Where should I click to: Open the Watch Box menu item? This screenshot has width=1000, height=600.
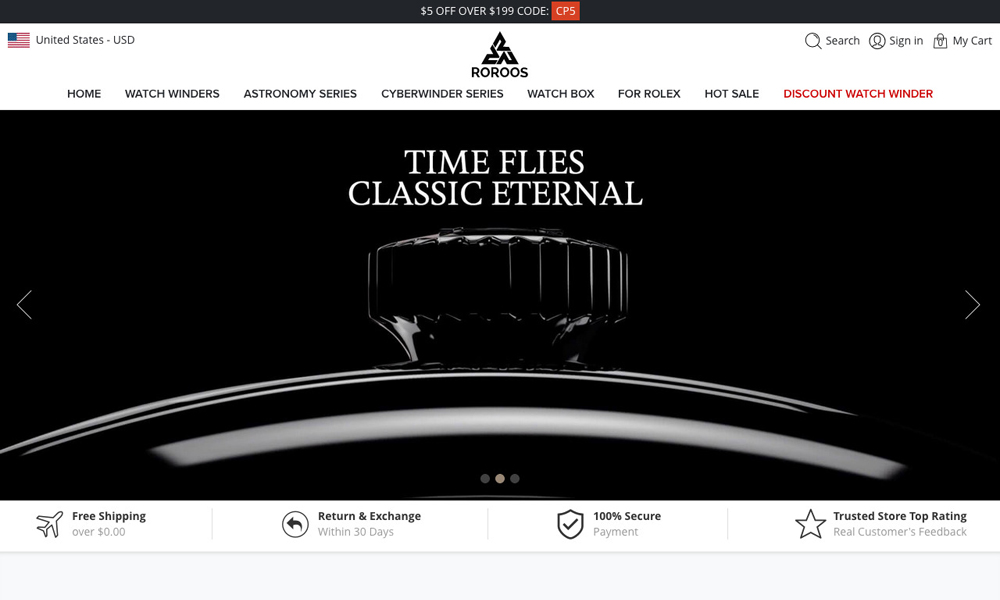(x=561, y=94)
